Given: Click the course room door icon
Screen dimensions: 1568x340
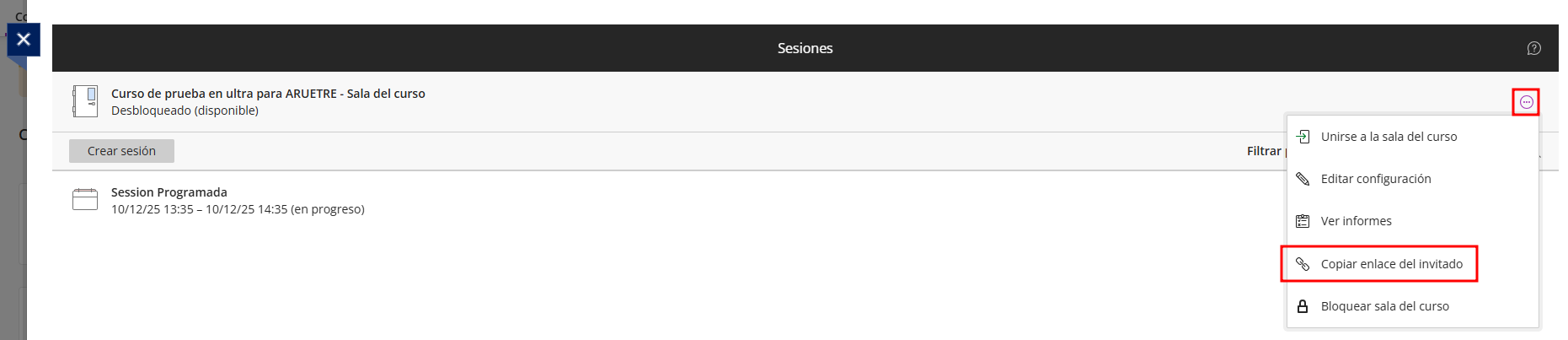Looking at the screenshot, I should pyautogui.click(x=85, y=101).
